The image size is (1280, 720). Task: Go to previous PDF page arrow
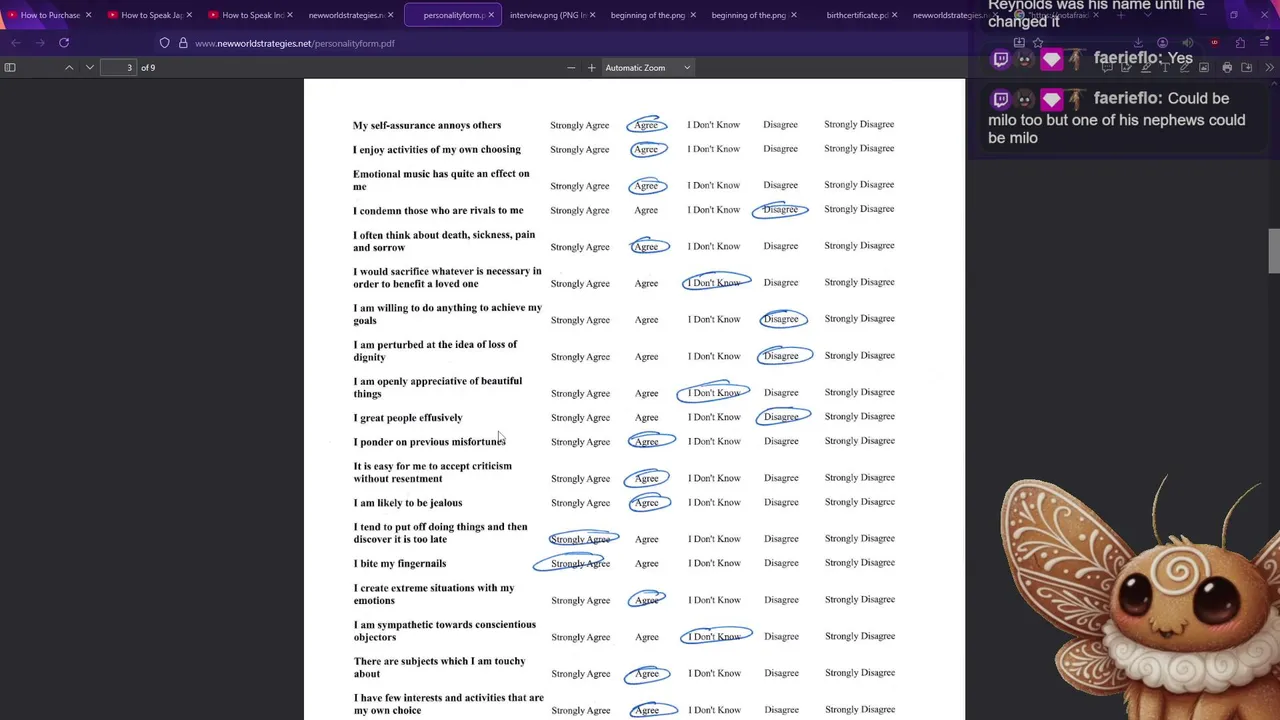[x=69, y=67]
